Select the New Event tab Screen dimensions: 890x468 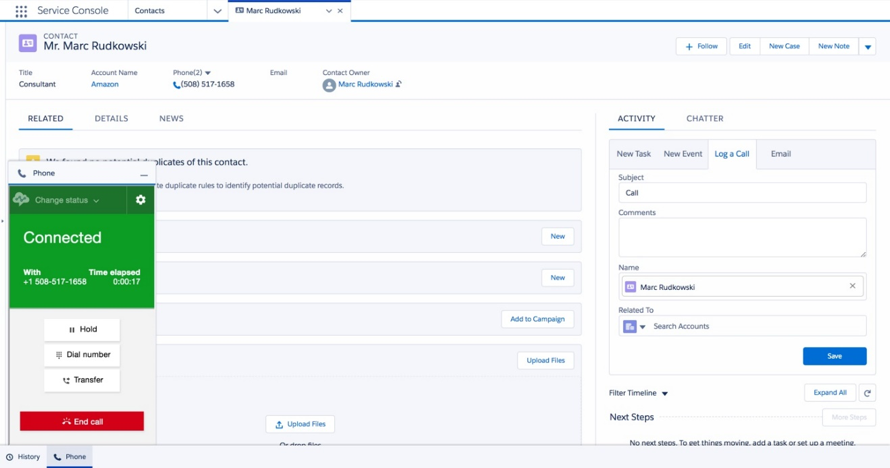(683, 154)
